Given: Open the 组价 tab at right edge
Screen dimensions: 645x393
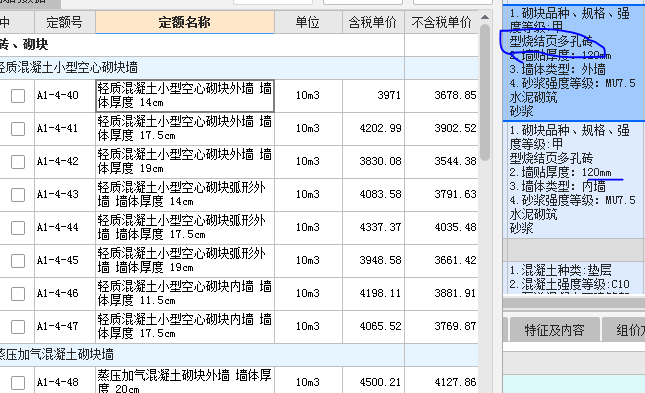Looking at the screenshot, I should pos(623,330).
